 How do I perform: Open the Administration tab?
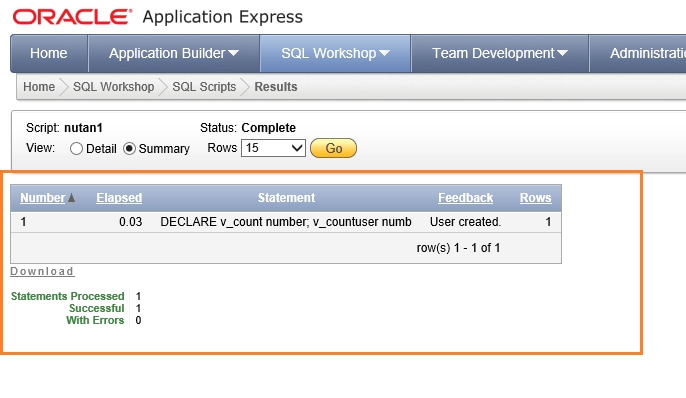click(638, 53)
